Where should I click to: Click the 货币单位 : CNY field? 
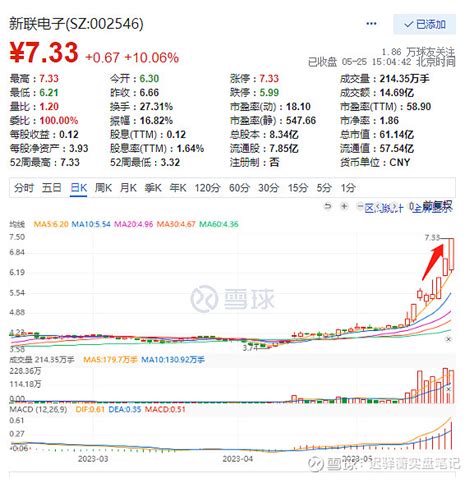pyautogui.click(x=375, y=163)
